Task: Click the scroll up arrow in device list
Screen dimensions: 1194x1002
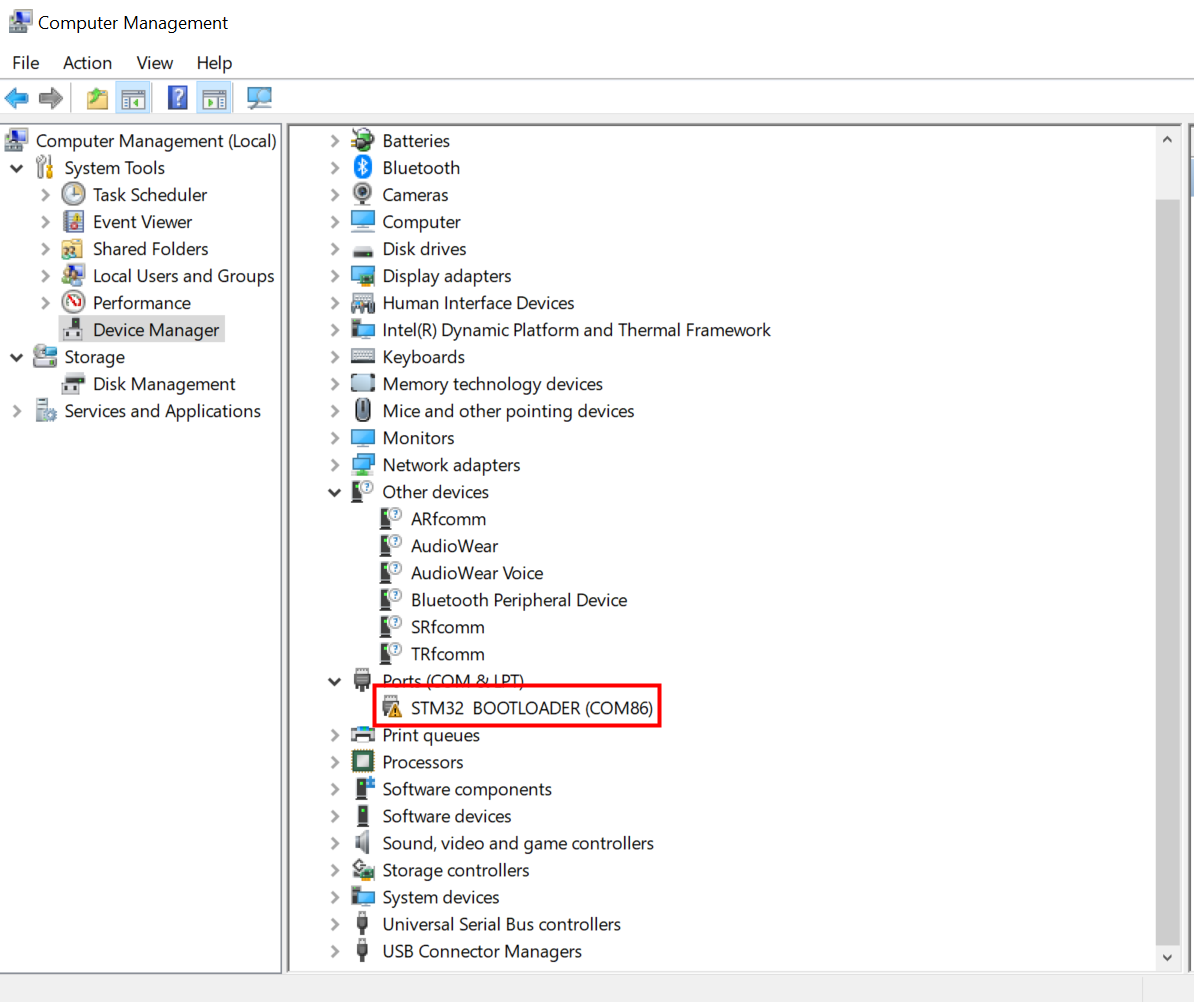Action: pos(1167,139)
